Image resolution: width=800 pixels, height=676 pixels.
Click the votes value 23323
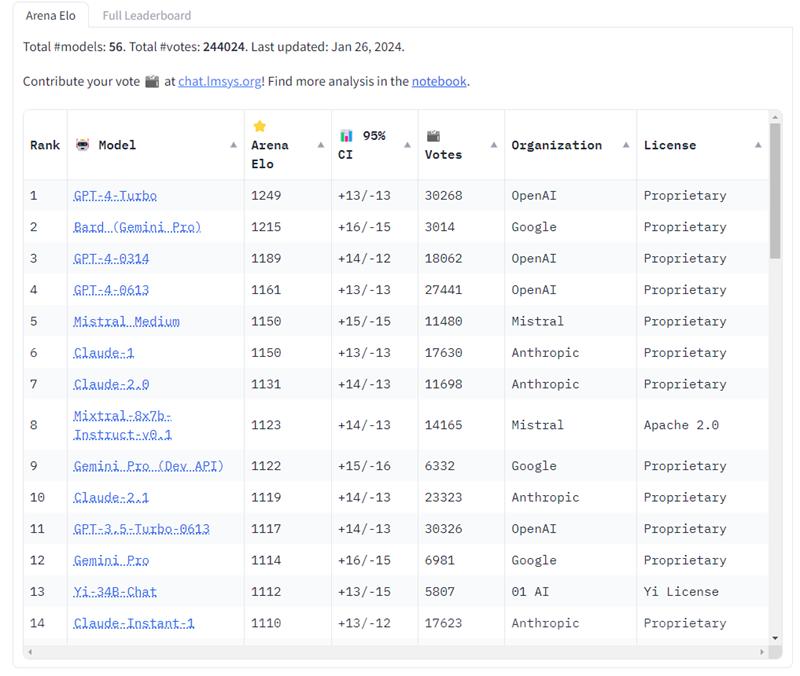tap(443, 497)
